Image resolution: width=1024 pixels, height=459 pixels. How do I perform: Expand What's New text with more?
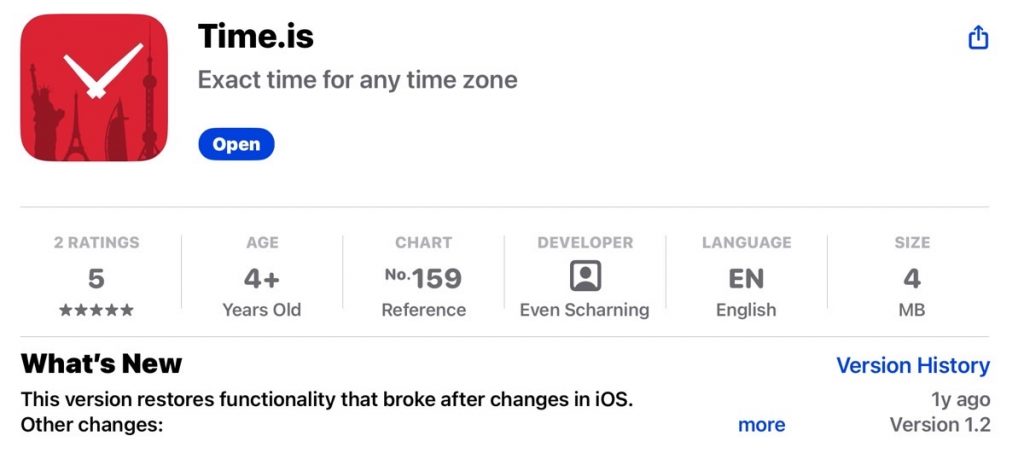761,425
